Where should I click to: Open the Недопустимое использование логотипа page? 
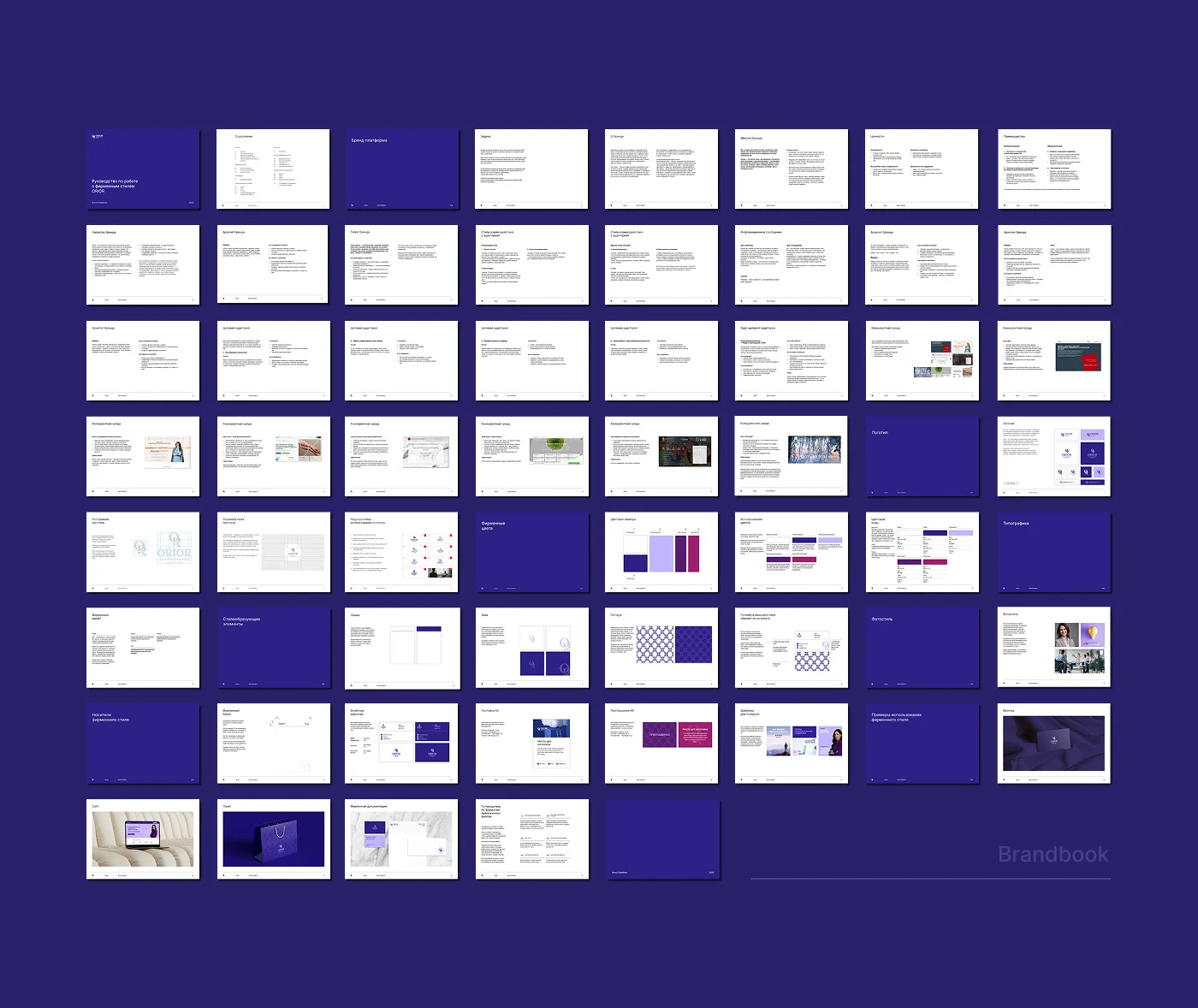[403, 552]
